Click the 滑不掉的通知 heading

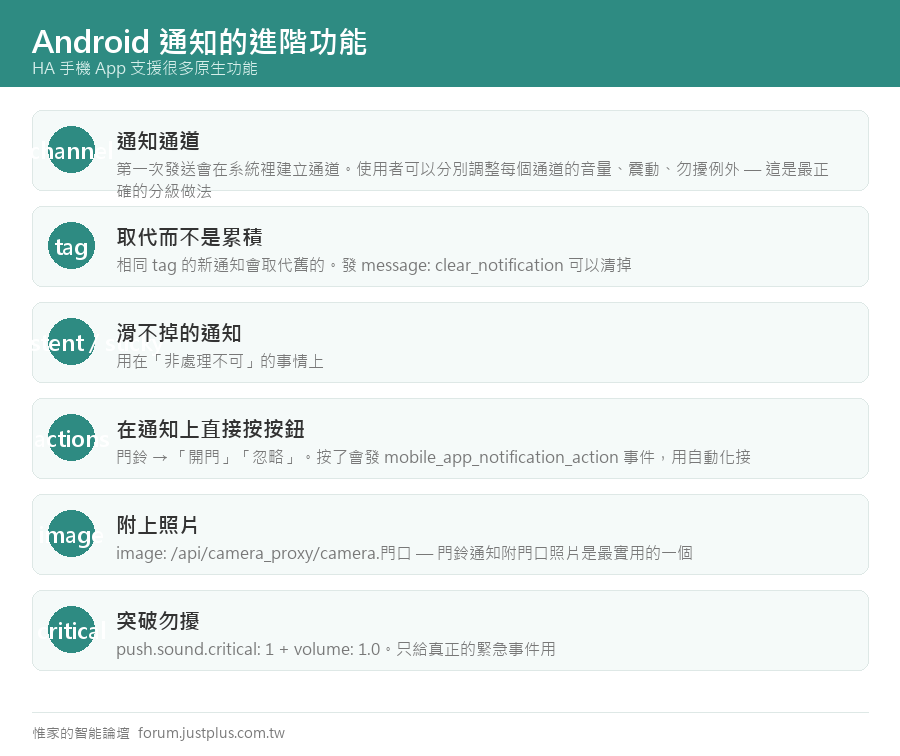179,333
